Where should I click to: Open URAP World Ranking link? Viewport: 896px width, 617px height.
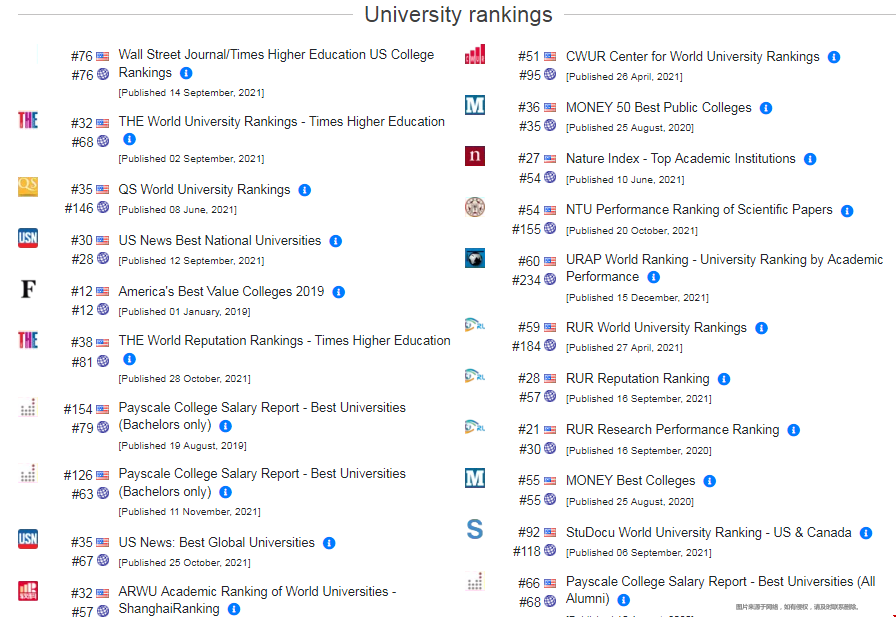(x=724, y=260)
